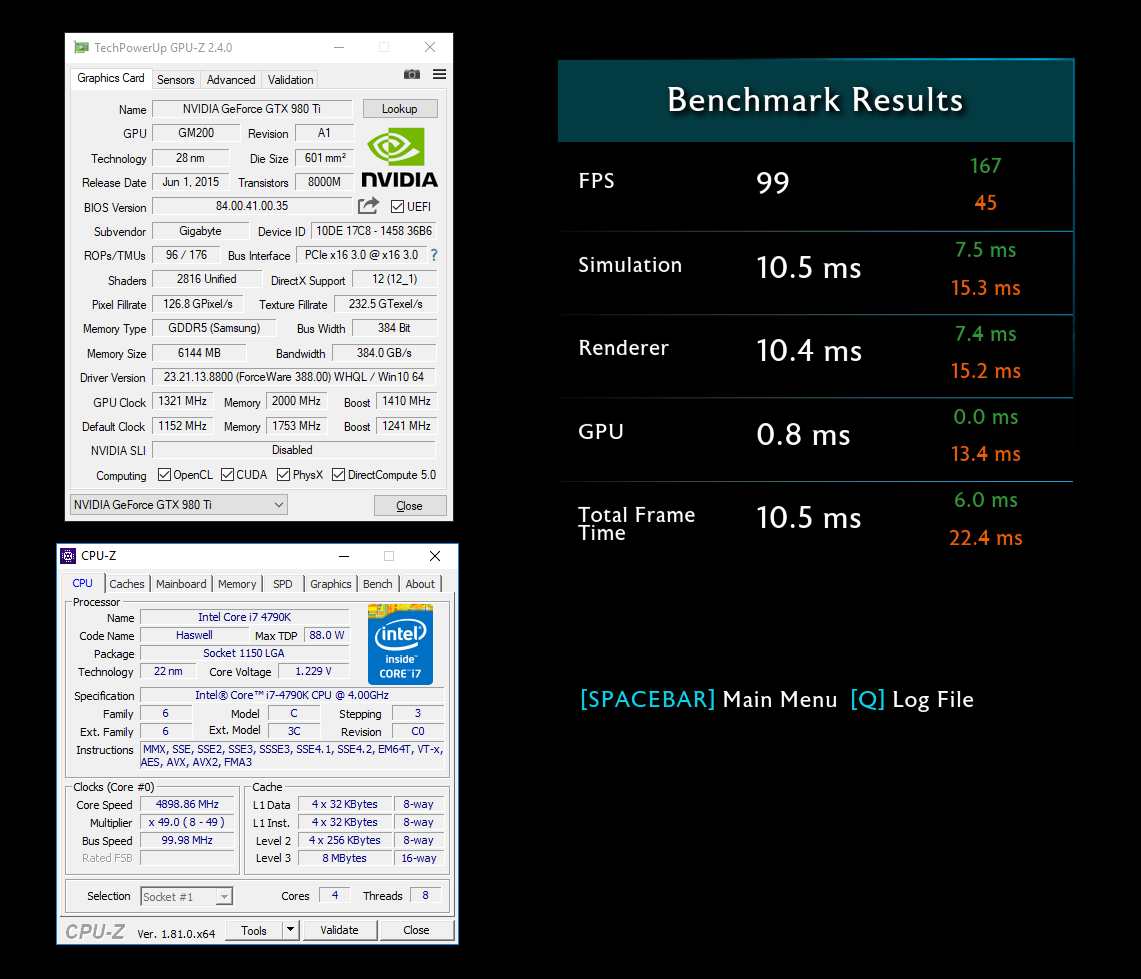This screenshot has height=979, width=1141.
Task: Open the Tools dropdown arrow in CPU-Z
Action: 290,930
